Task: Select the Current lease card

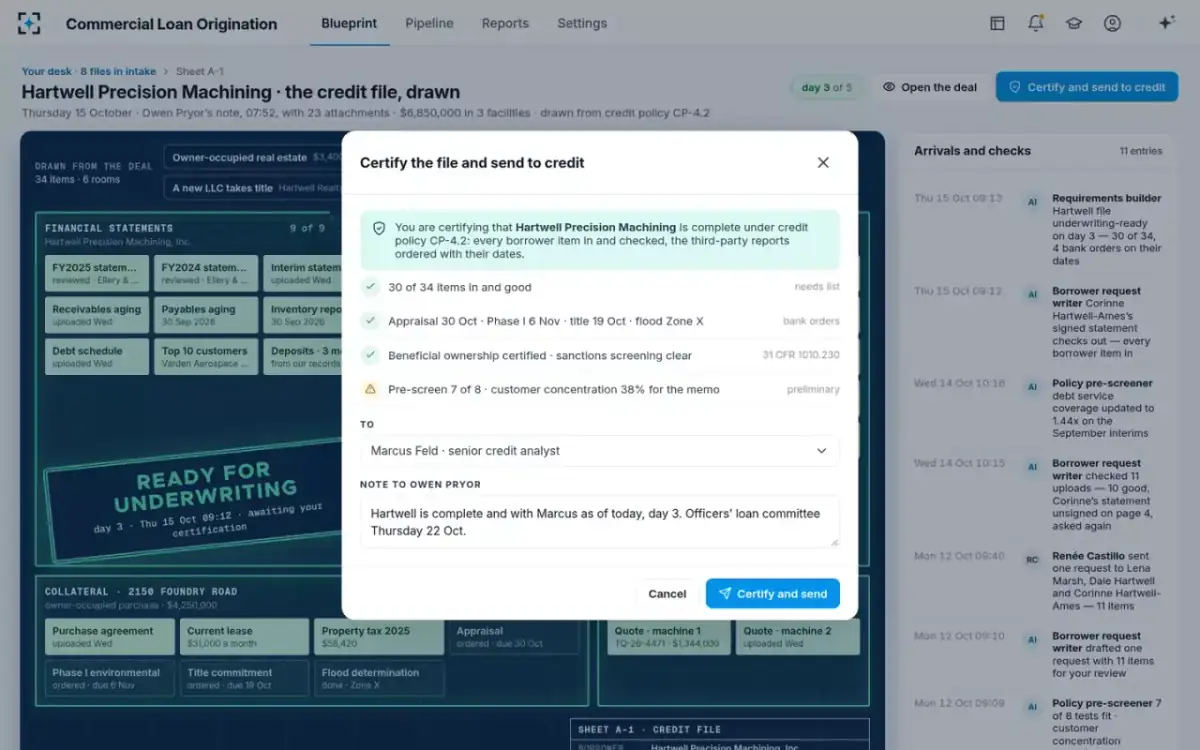Action: click(x=244, y=637)
